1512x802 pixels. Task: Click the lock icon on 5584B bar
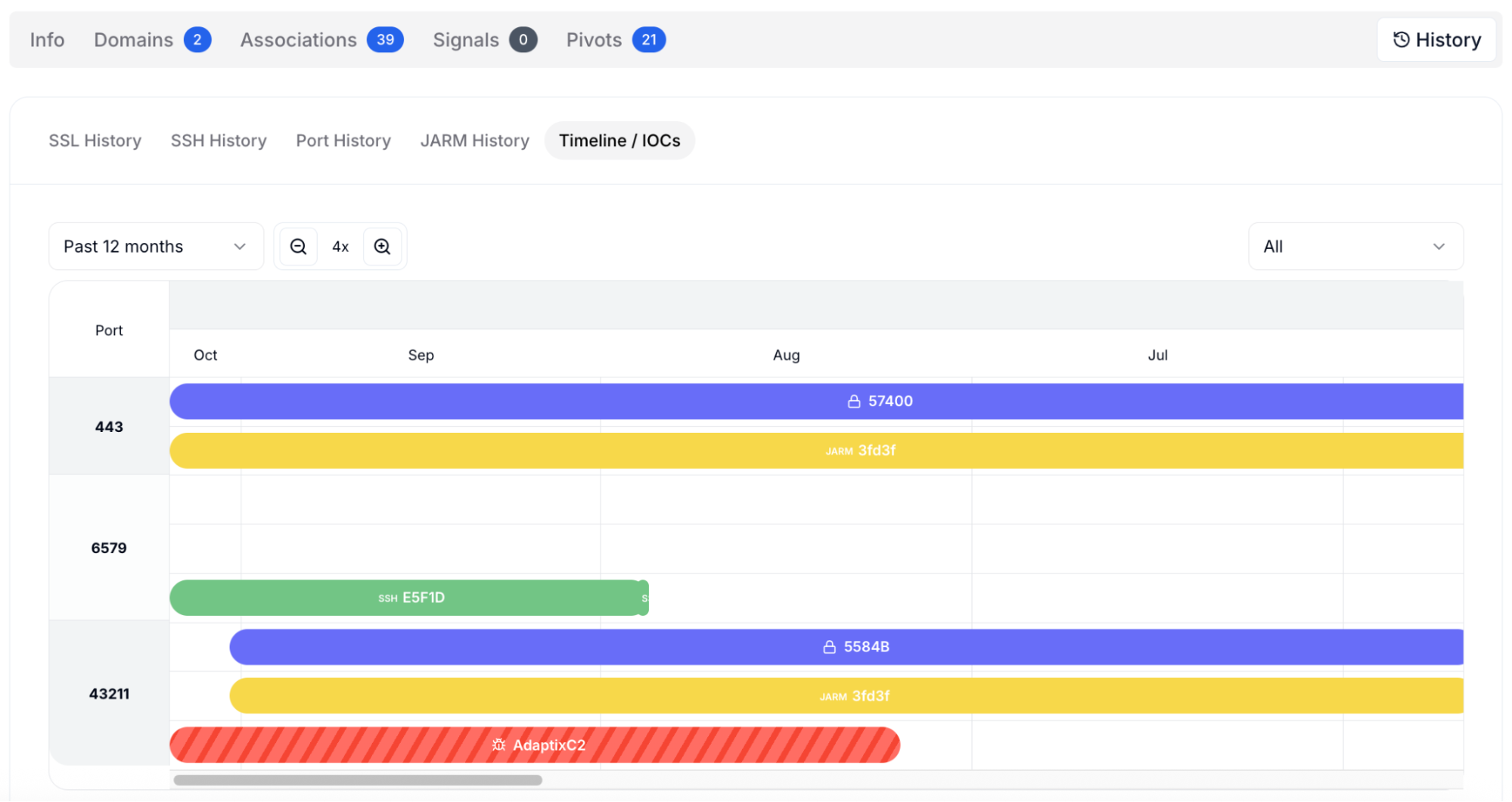coord(830,647)
